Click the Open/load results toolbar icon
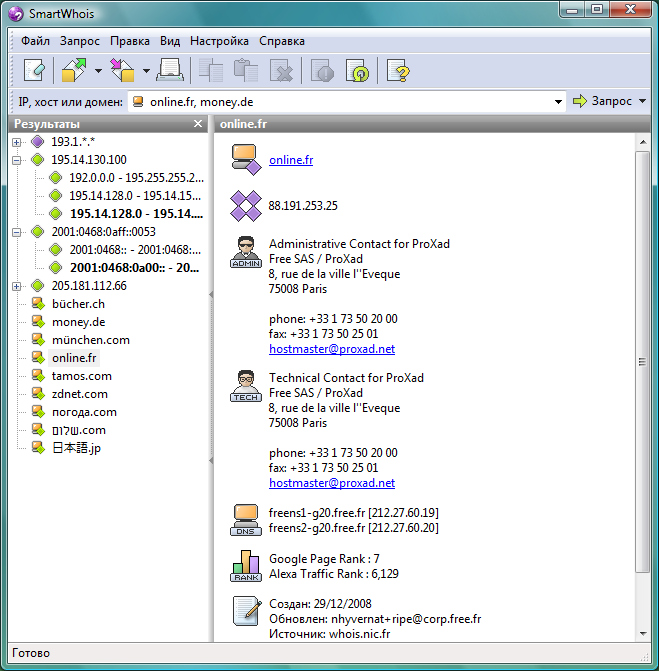 coord(74,70)
